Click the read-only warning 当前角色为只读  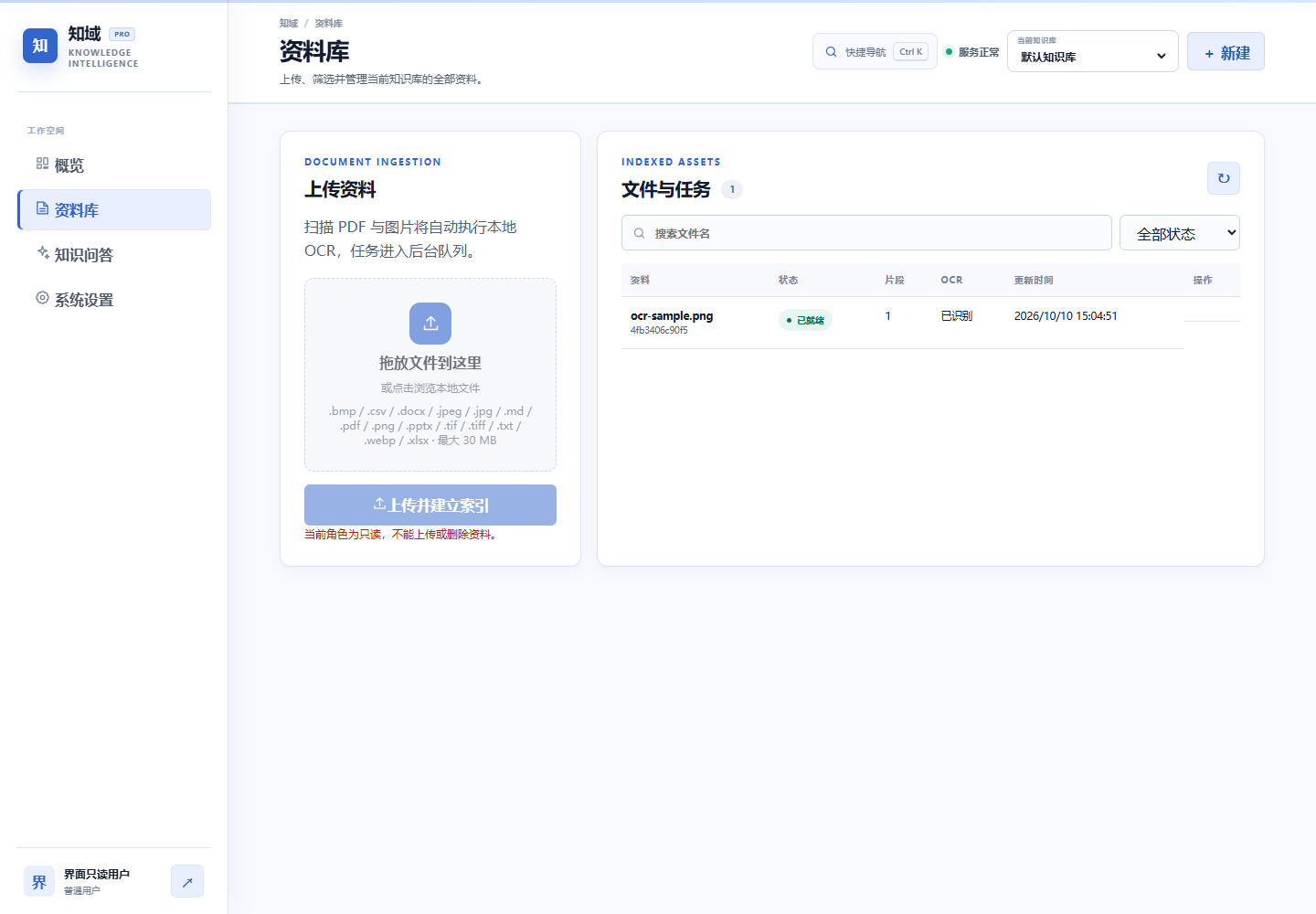click(x=401, y=535)
